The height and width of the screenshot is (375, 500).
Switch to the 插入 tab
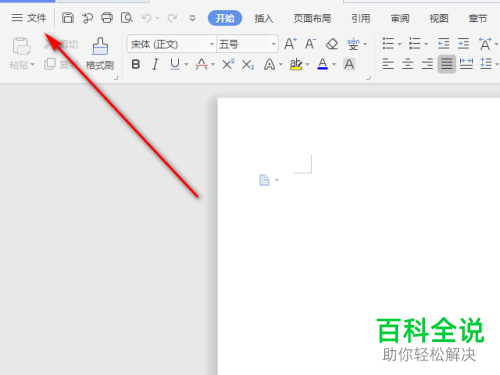[x=264, y=18]
